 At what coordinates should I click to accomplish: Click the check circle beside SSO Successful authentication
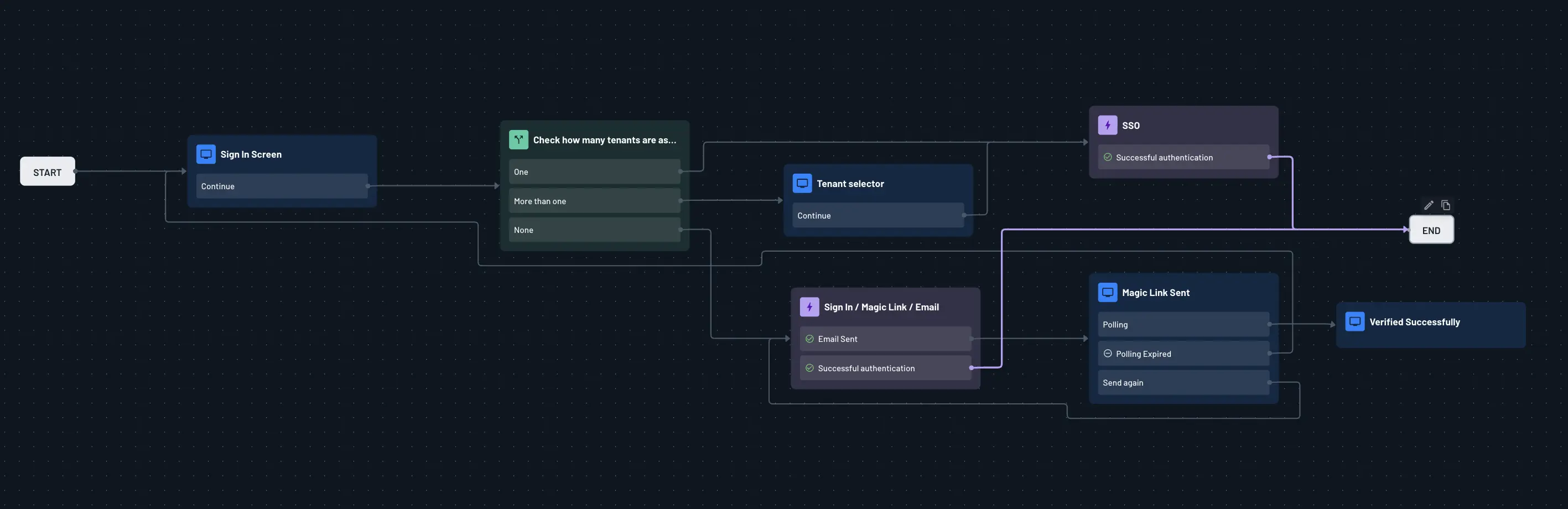click(1108, 157)
